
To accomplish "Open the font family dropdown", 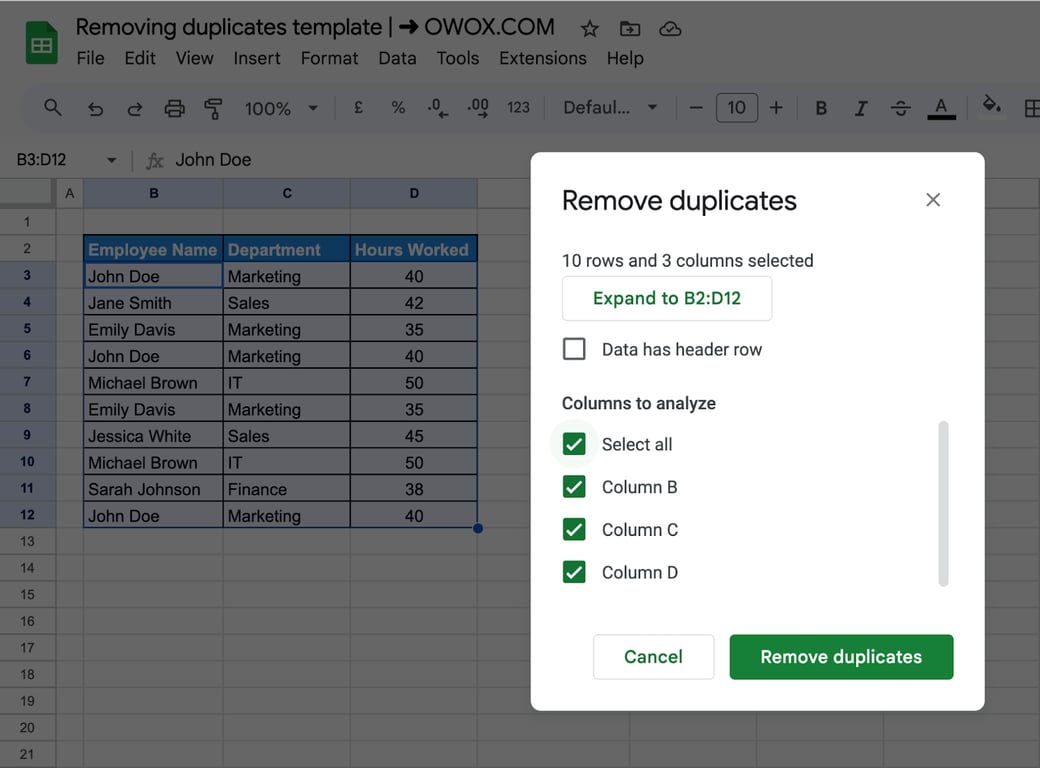I will pos(610,107).
